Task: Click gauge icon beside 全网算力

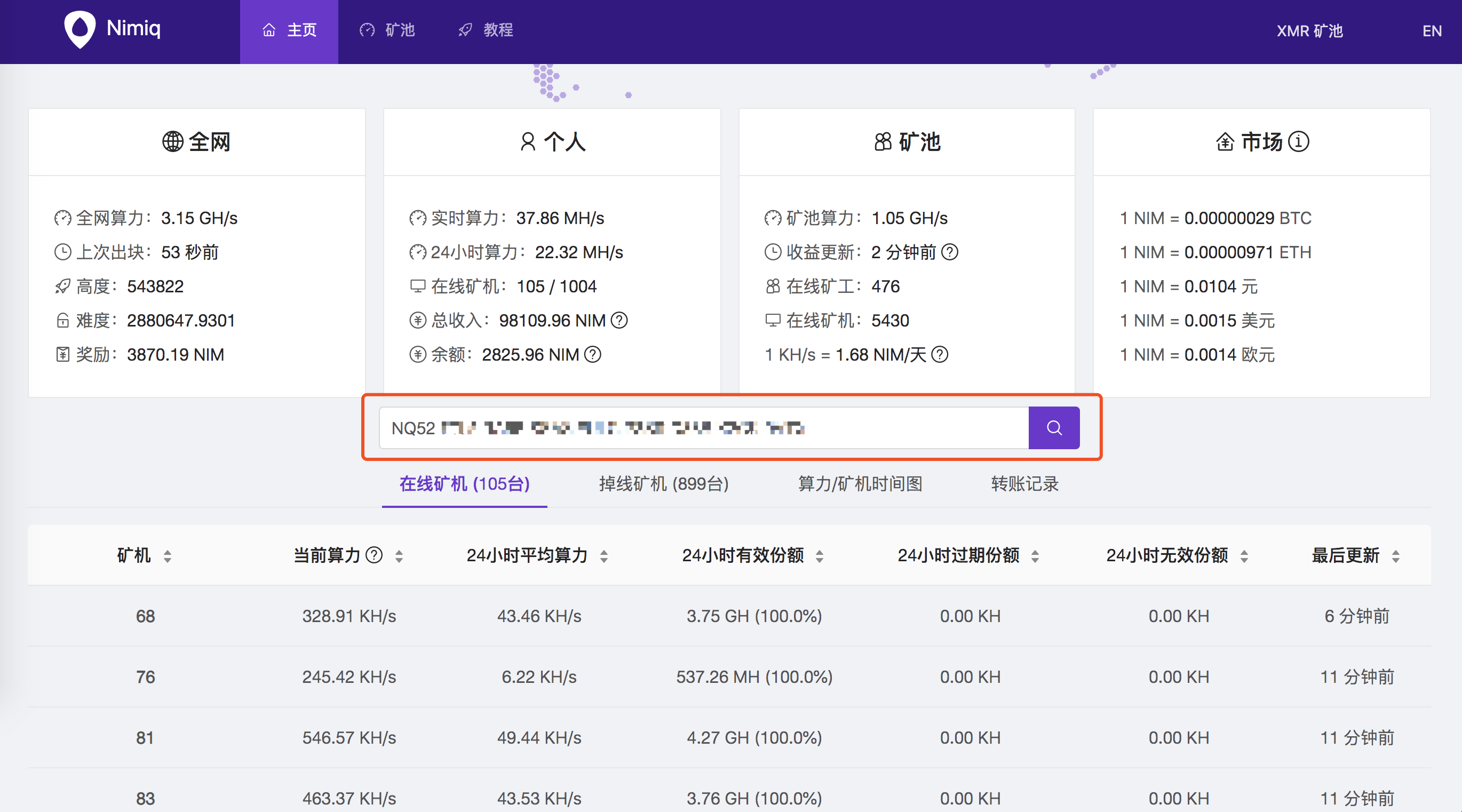Action: [62, 218]
